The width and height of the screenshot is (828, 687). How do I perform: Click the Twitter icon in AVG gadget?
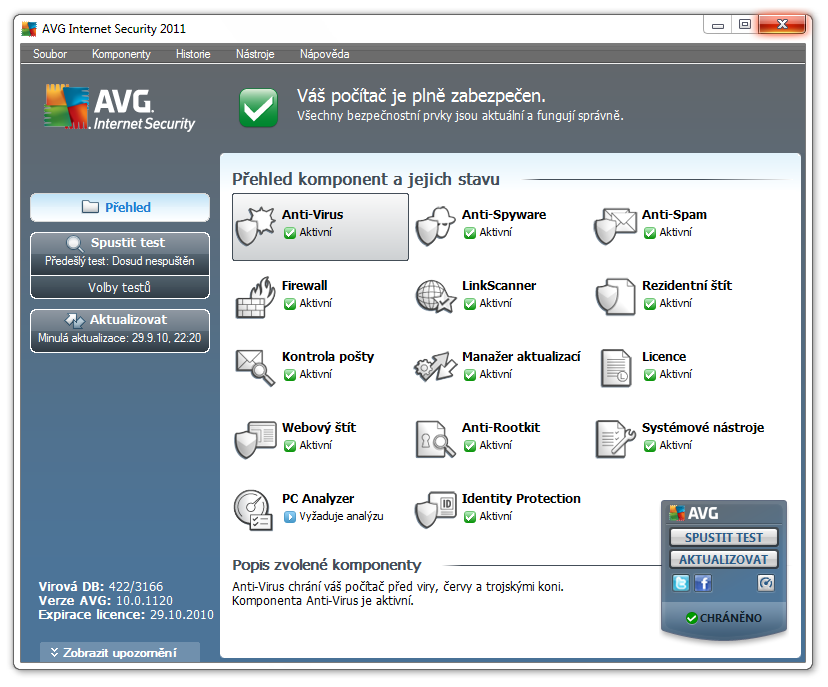681,583
